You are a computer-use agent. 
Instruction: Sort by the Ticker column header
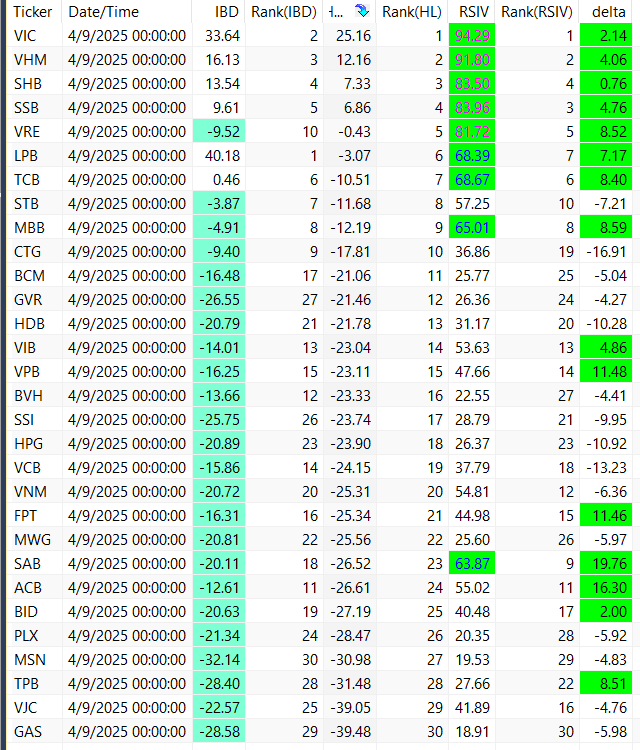(x=33, y=11)
